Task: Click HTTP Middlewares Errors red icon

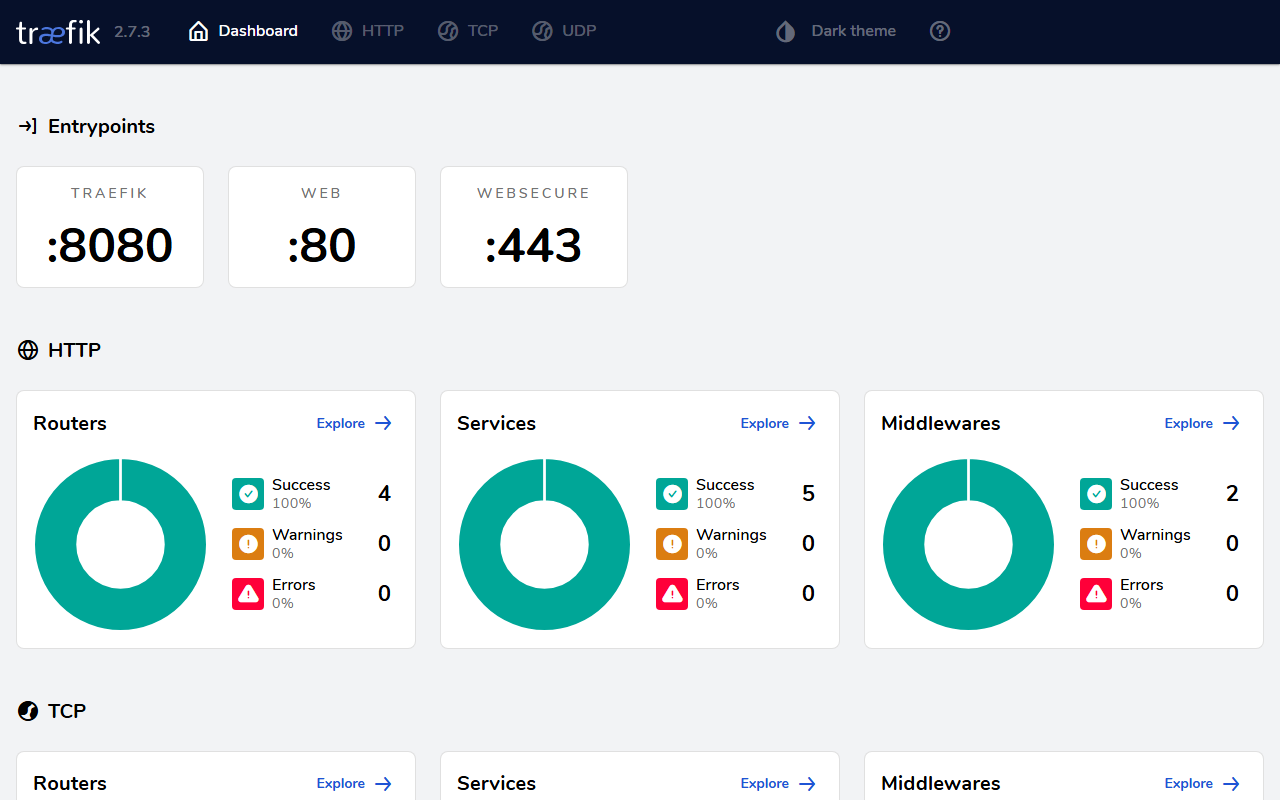Action: click(x=1096, y=594)
